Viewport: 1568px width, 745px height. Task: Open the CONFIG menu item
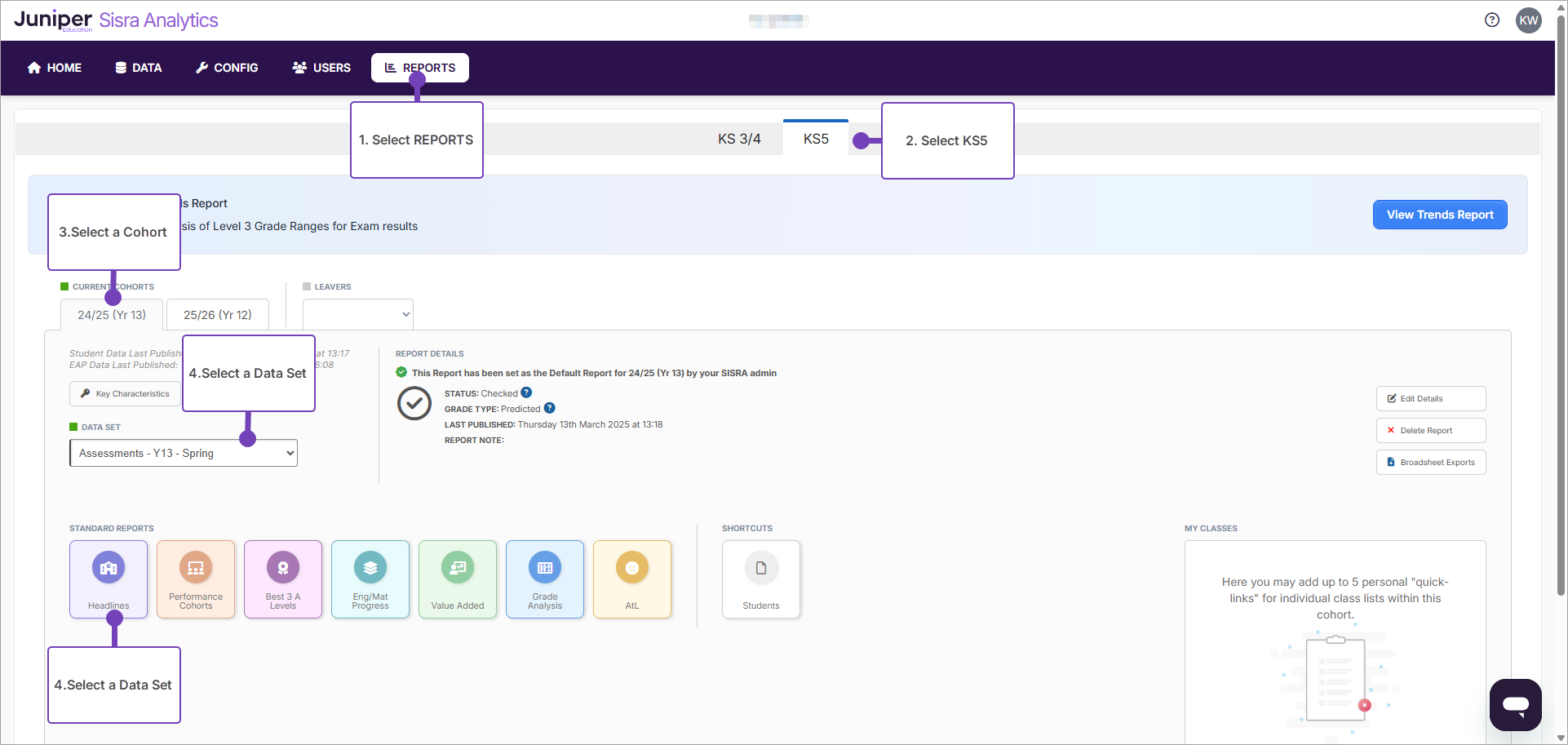click(x=227, y=68)
